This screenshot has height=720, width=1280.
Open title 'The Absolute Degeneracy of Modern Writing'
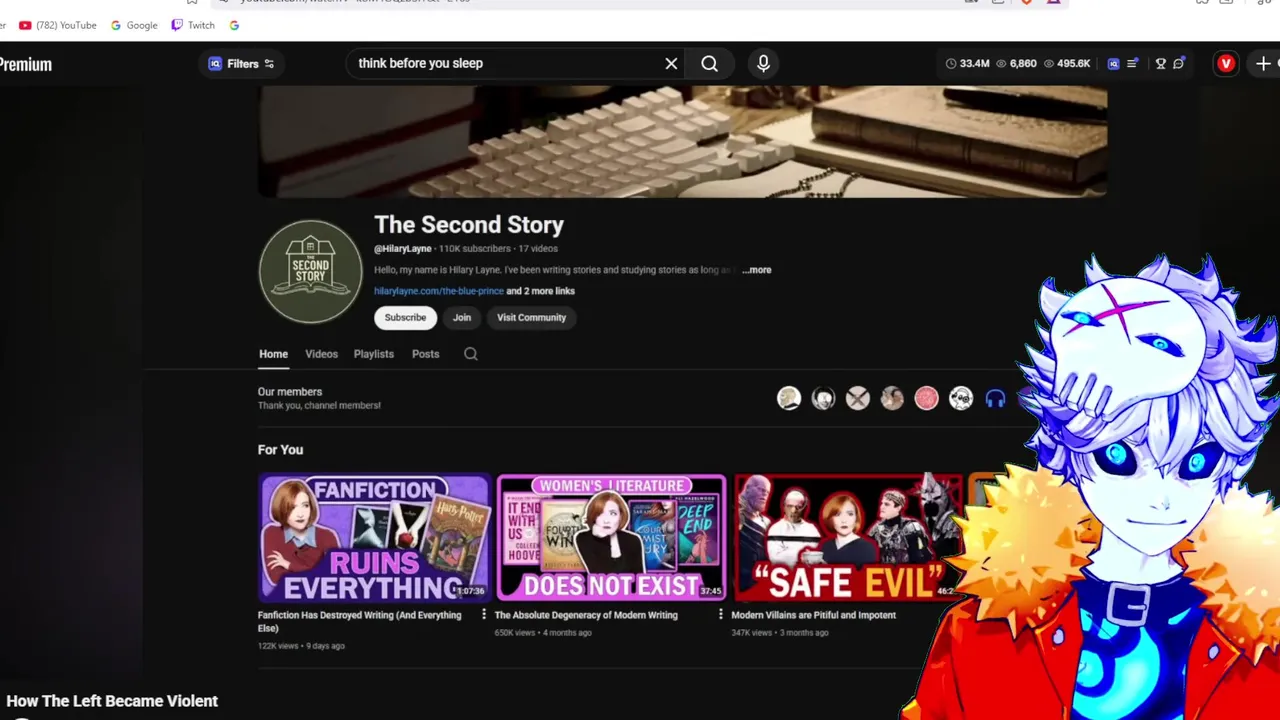point(586,615)
